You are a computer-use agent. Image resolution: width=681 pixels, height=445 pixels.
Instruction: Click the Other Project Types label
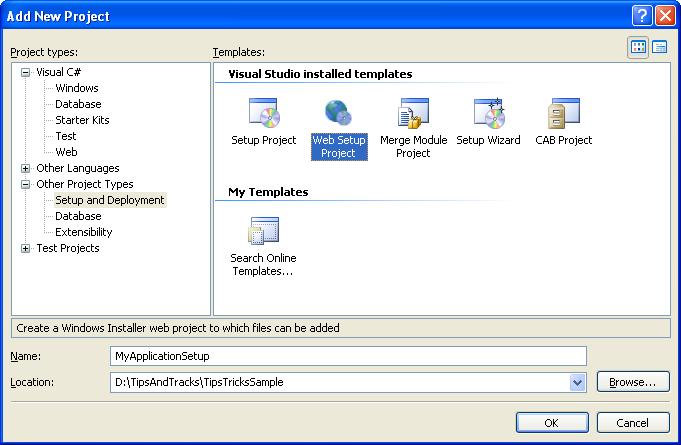click(x=85, y=184)
